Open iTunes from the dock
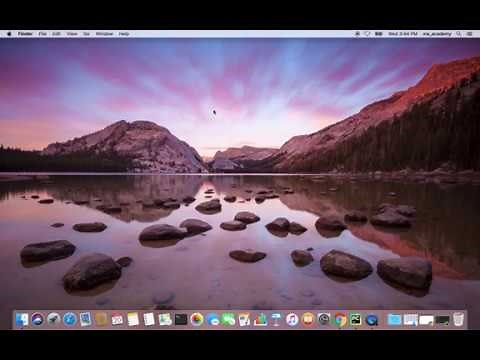Viewport: 480px width, 360px height. pos(292,320)
